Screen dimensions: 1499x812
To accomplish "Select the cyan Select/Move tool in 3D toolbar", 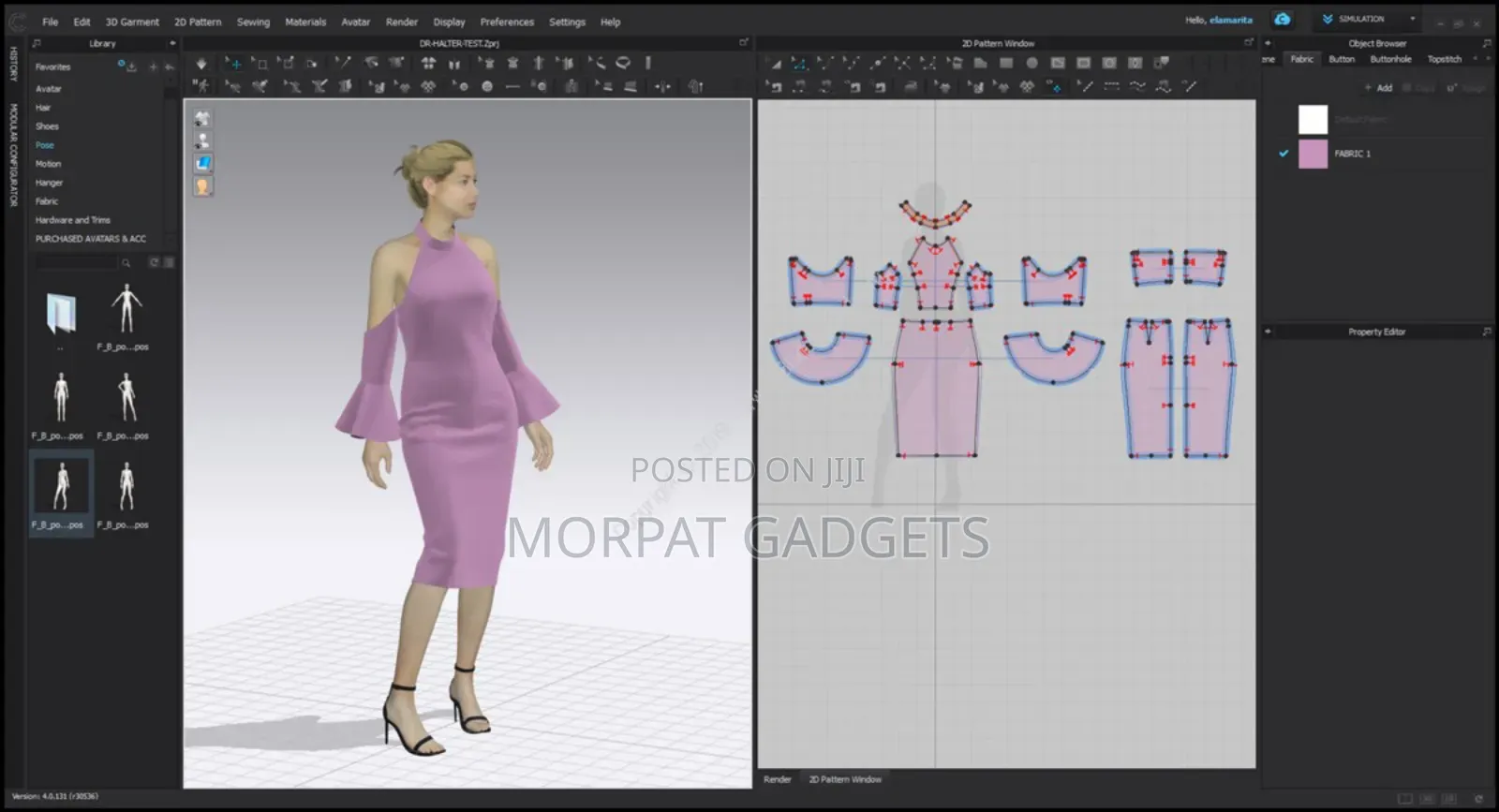I will tap(234, 64).
